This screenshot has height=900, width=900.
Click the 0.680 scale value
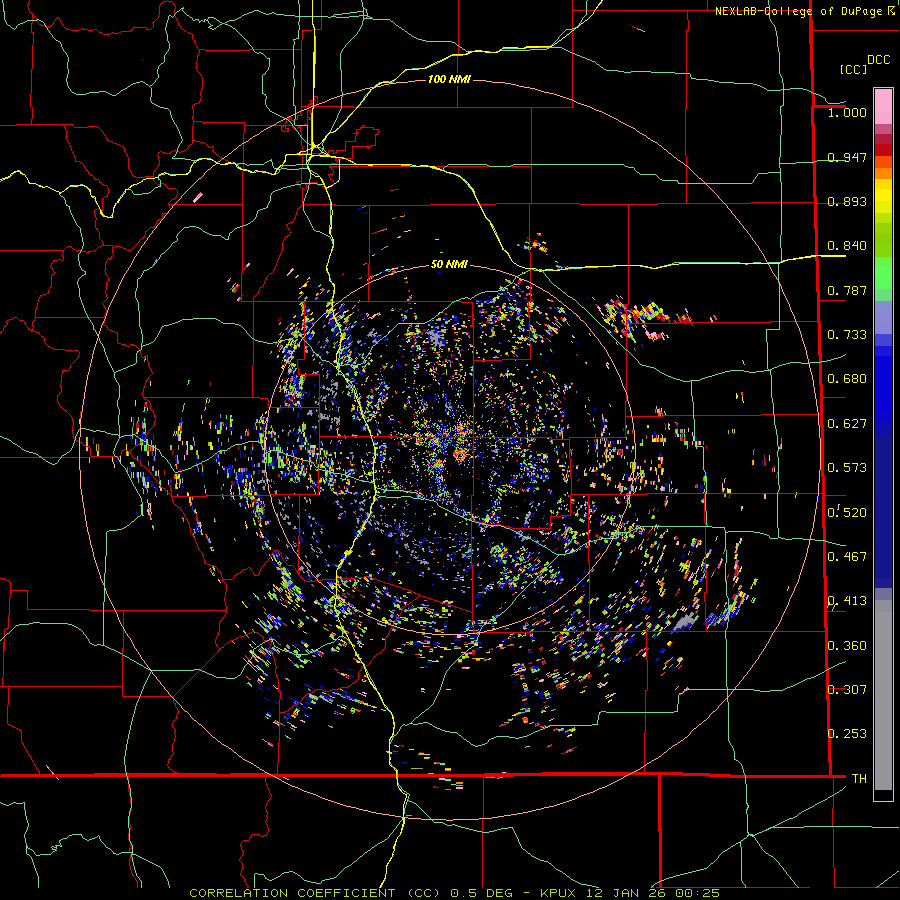(x=847, y=379)
